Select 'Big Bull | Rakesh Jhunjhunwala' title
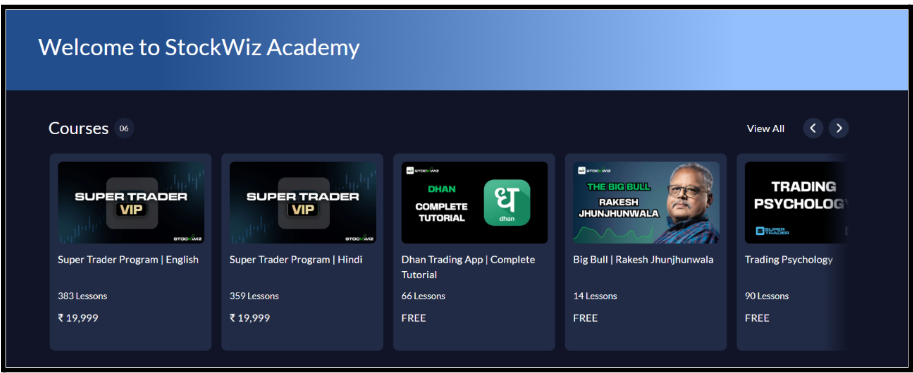Viewport: 913px width, 373px height. (643, 260)
